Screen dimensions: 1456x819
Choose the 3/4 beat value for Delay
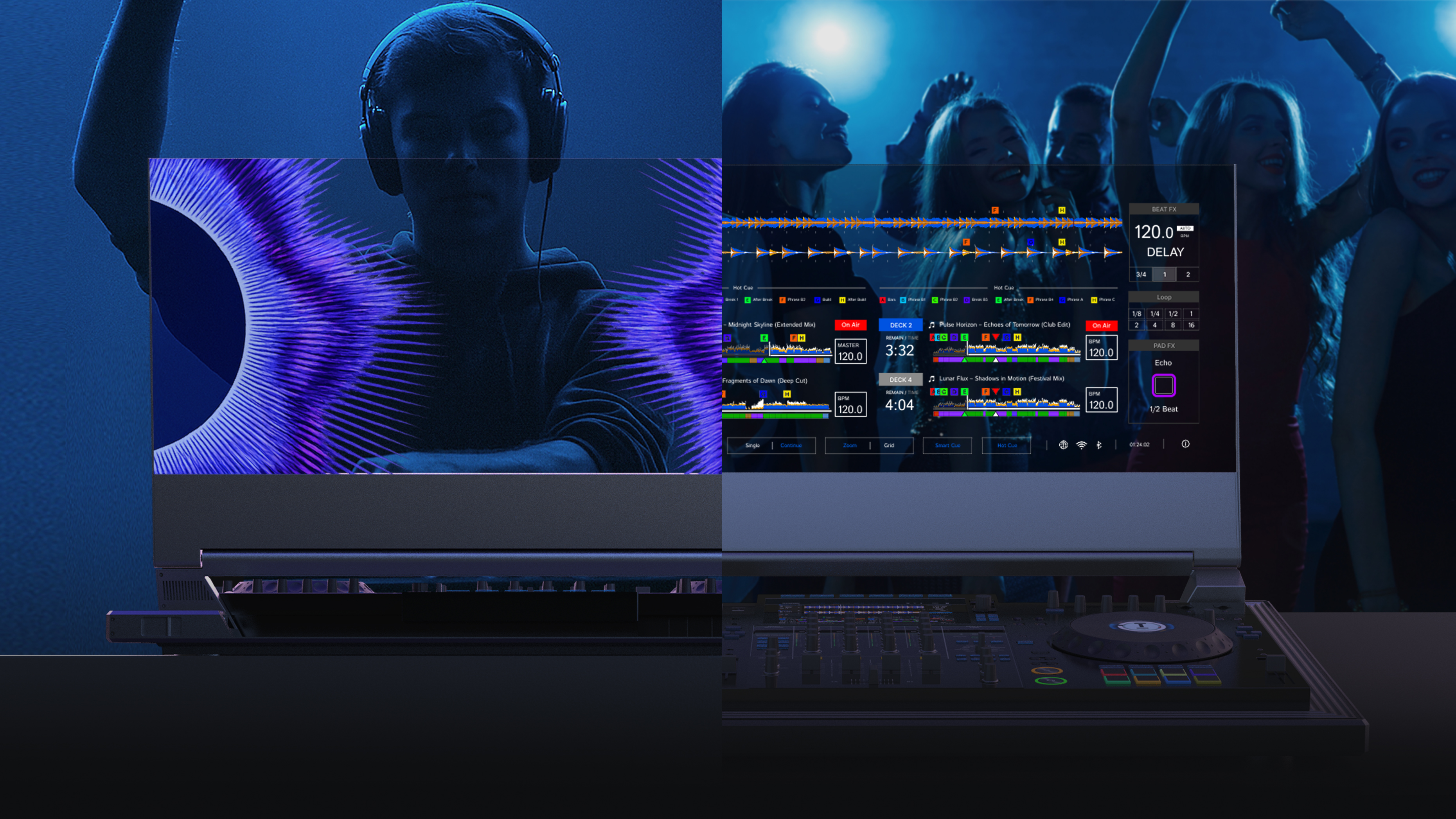pos(1141,275)
